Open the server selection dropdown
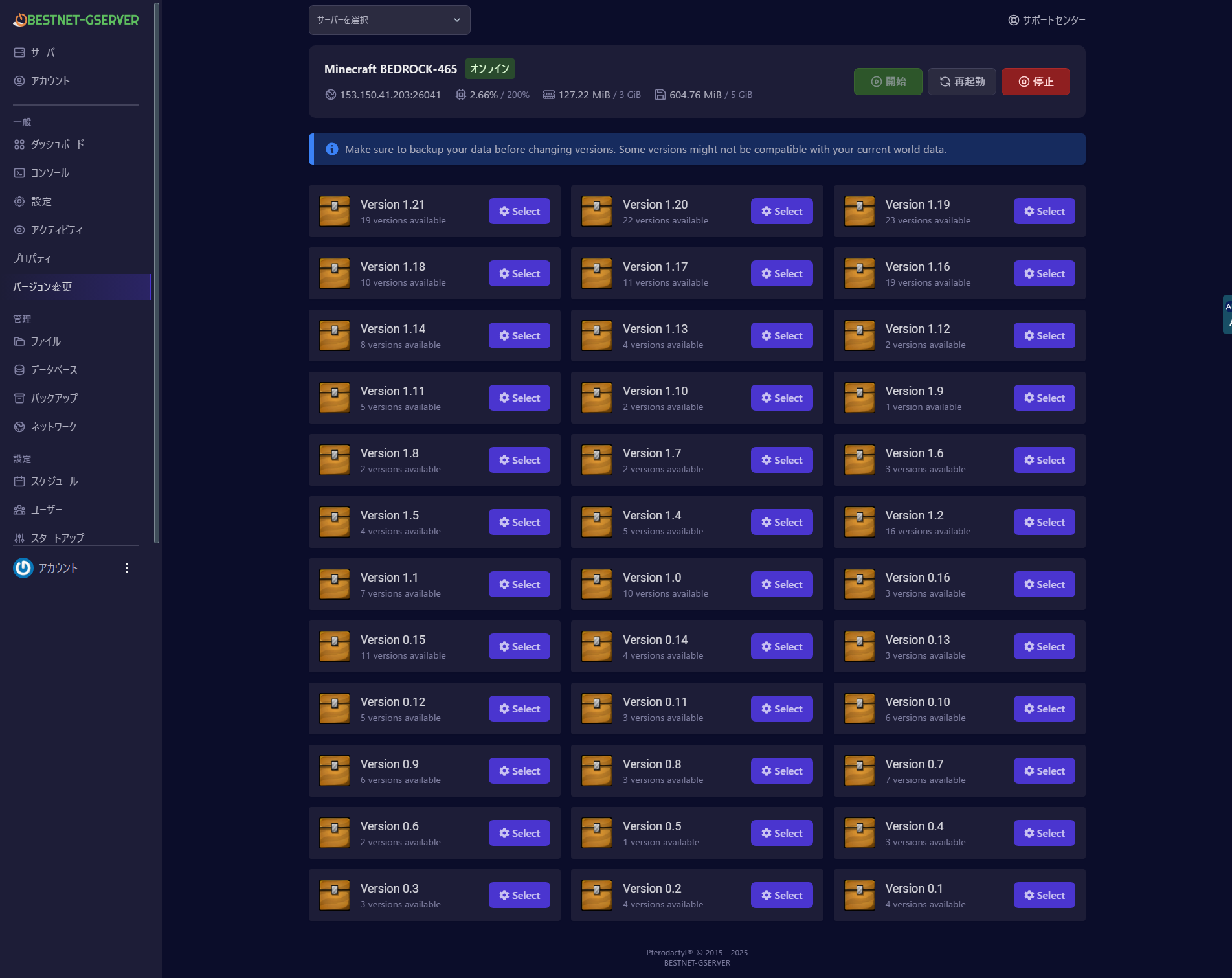The image size is (1232, 978). 390,20
